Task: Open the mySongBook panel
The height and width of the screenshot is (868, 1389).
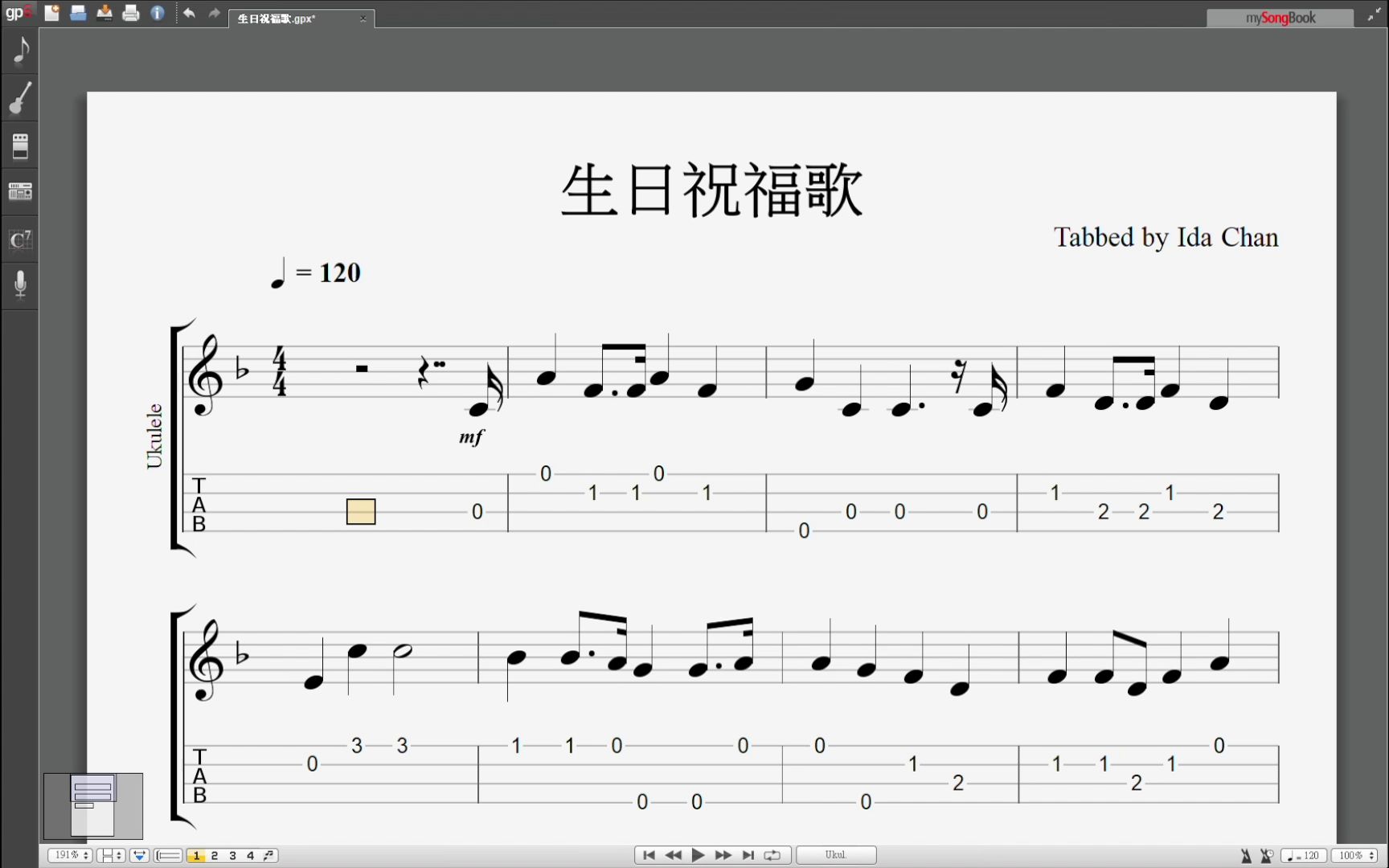Action: point(1280,18)
